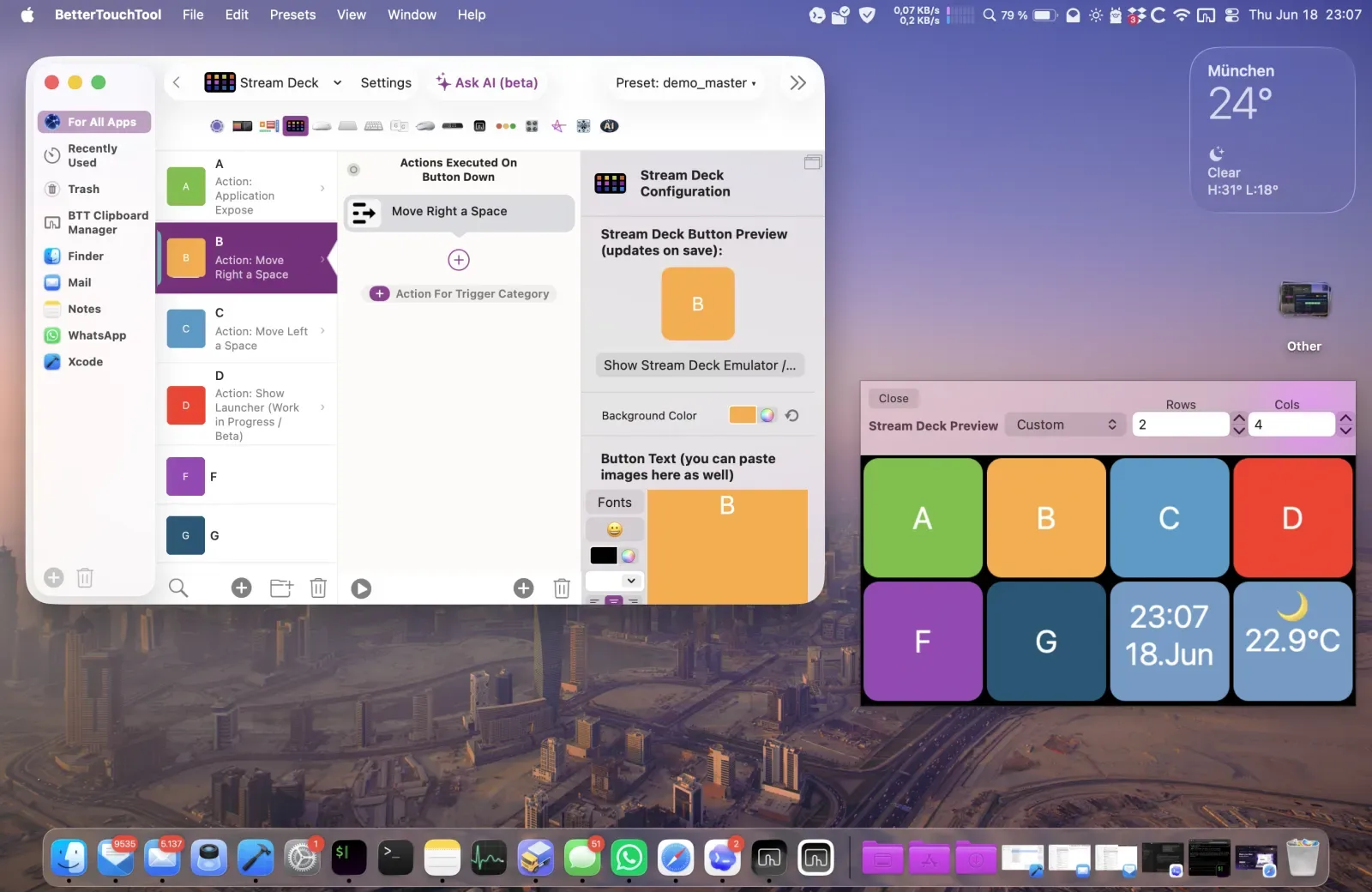This screenshot has height=892, width=1372.
Task: Select the Key Sequences trigger icon
Action: pyautogui.click(x=400, y=126)
